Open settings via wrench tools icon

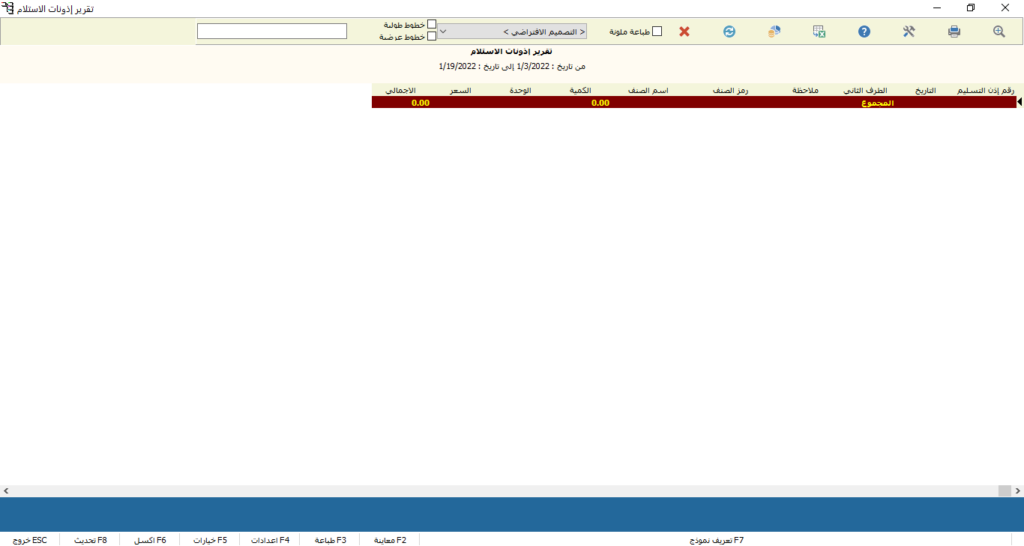pos(909,32)
